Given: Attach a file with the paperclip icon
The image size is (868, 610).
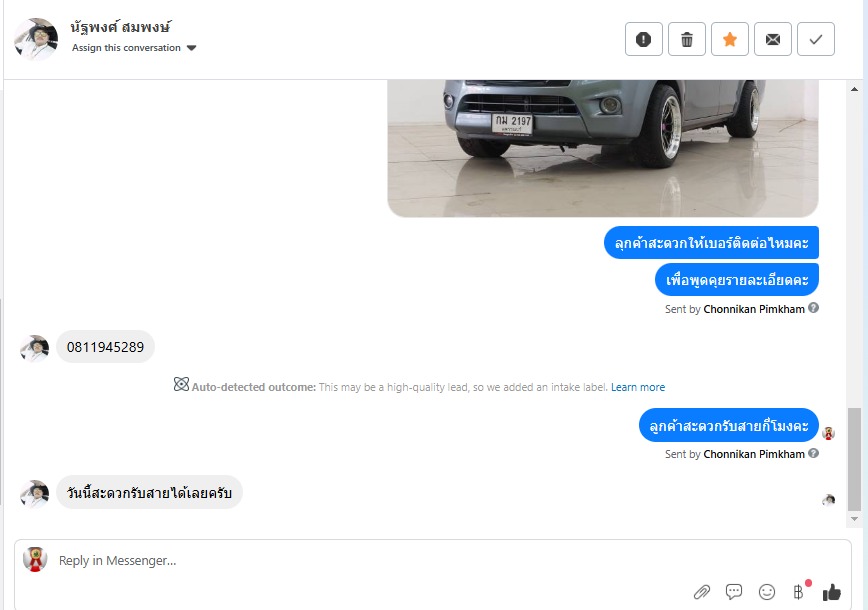Looking at the screenshot, I should [x=701, y=592].
